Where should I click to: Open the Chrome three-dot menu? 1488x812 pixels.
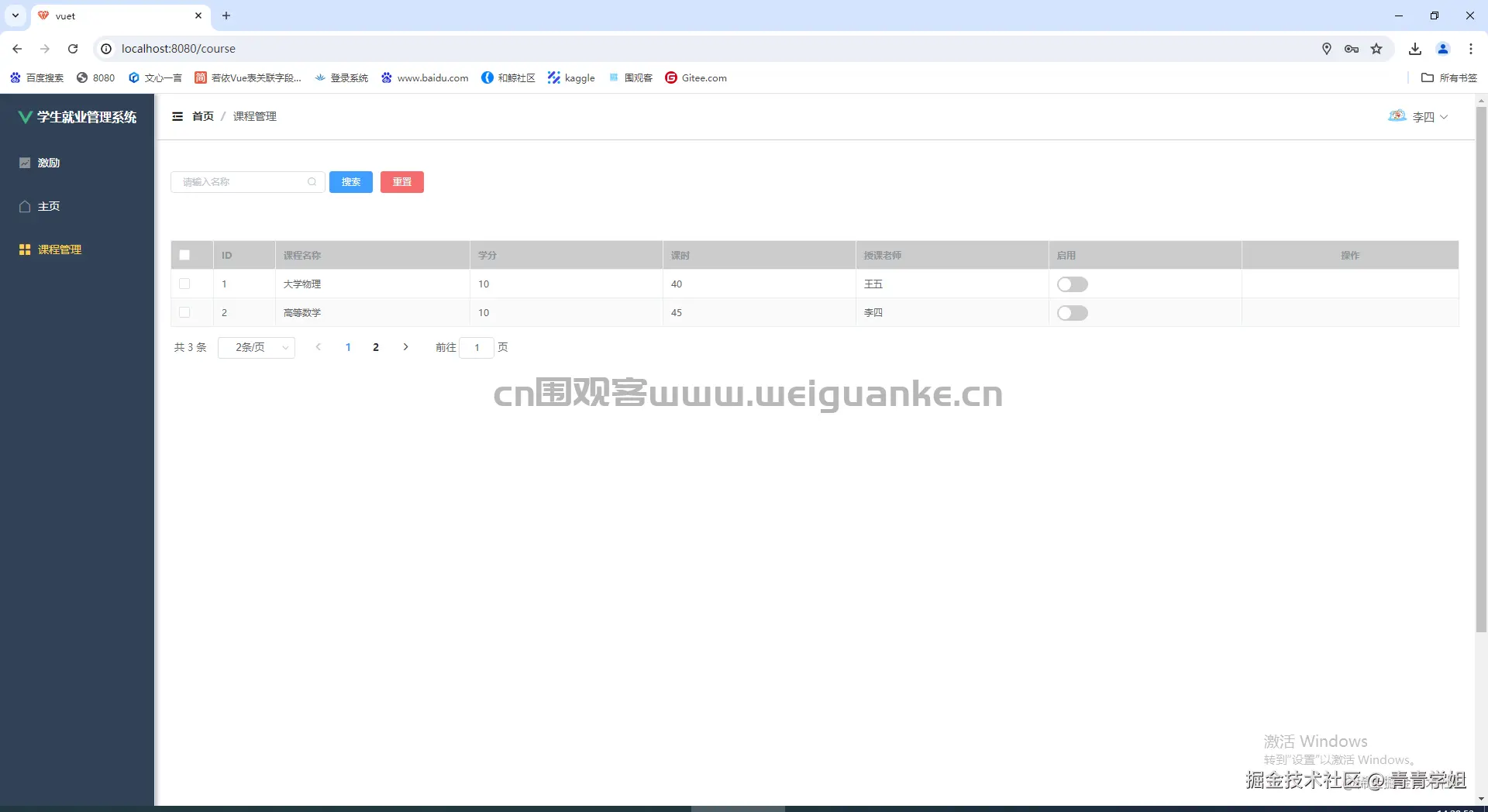point(1471,49)
